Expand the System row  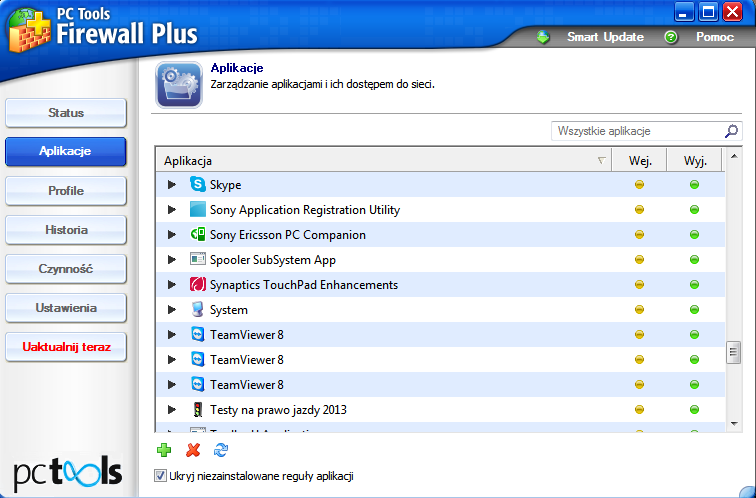[172, 310]
